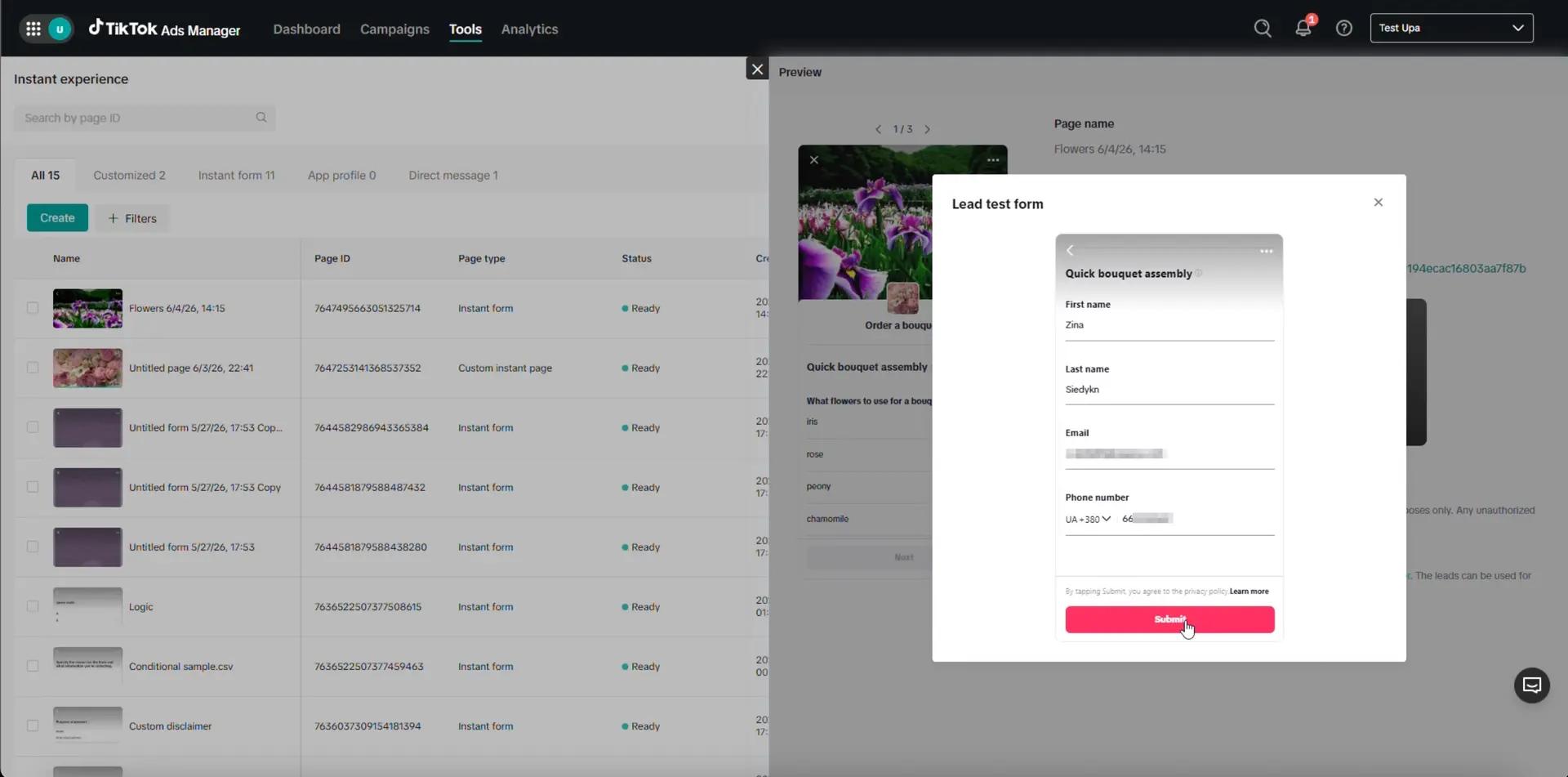Open the Analytics menu
Image resolution: width=1568 pixels, height=777 pixels.
click(529, 29)
